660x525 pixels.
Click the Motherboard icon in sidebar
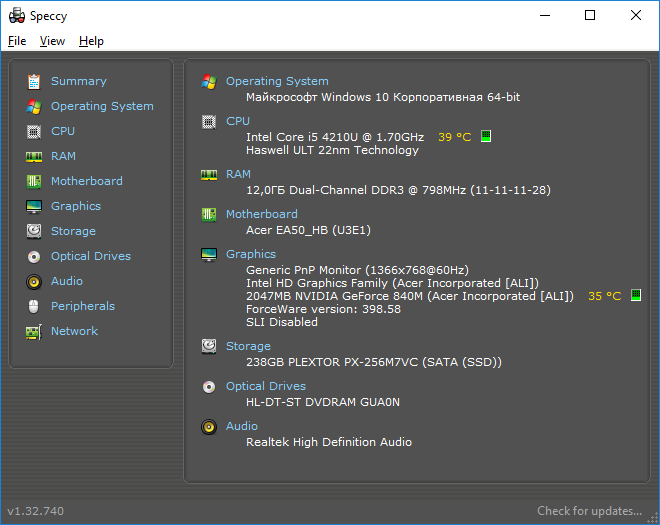click(x=34, y=181)
